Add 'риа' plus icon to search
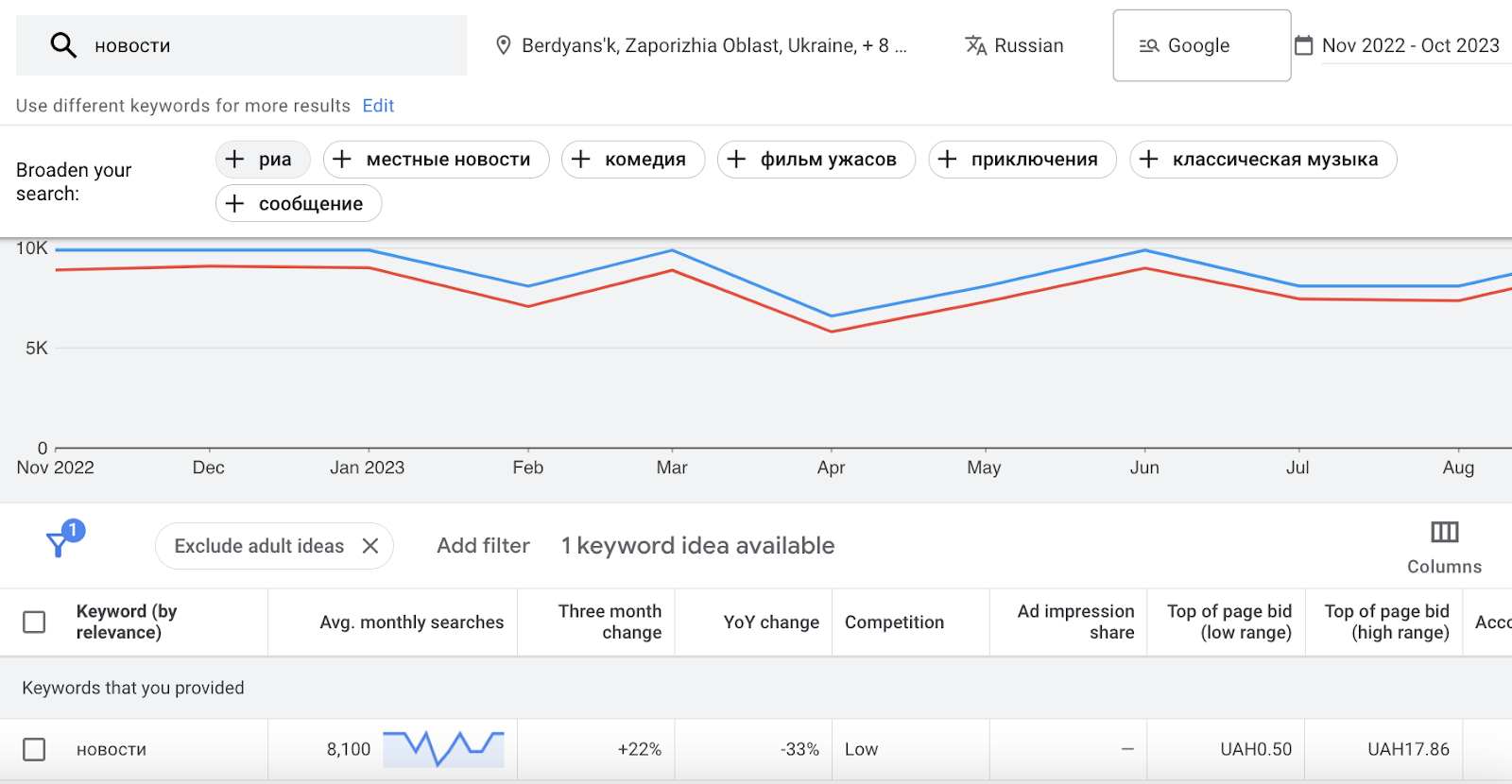 tap(235, 160)
